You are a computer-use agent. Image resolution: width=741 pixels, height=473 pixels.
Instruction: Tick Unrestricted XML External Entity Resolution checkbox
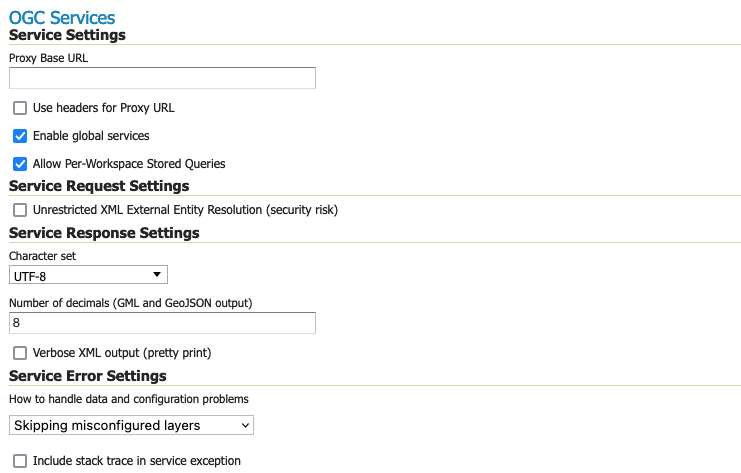click(20, 210)
